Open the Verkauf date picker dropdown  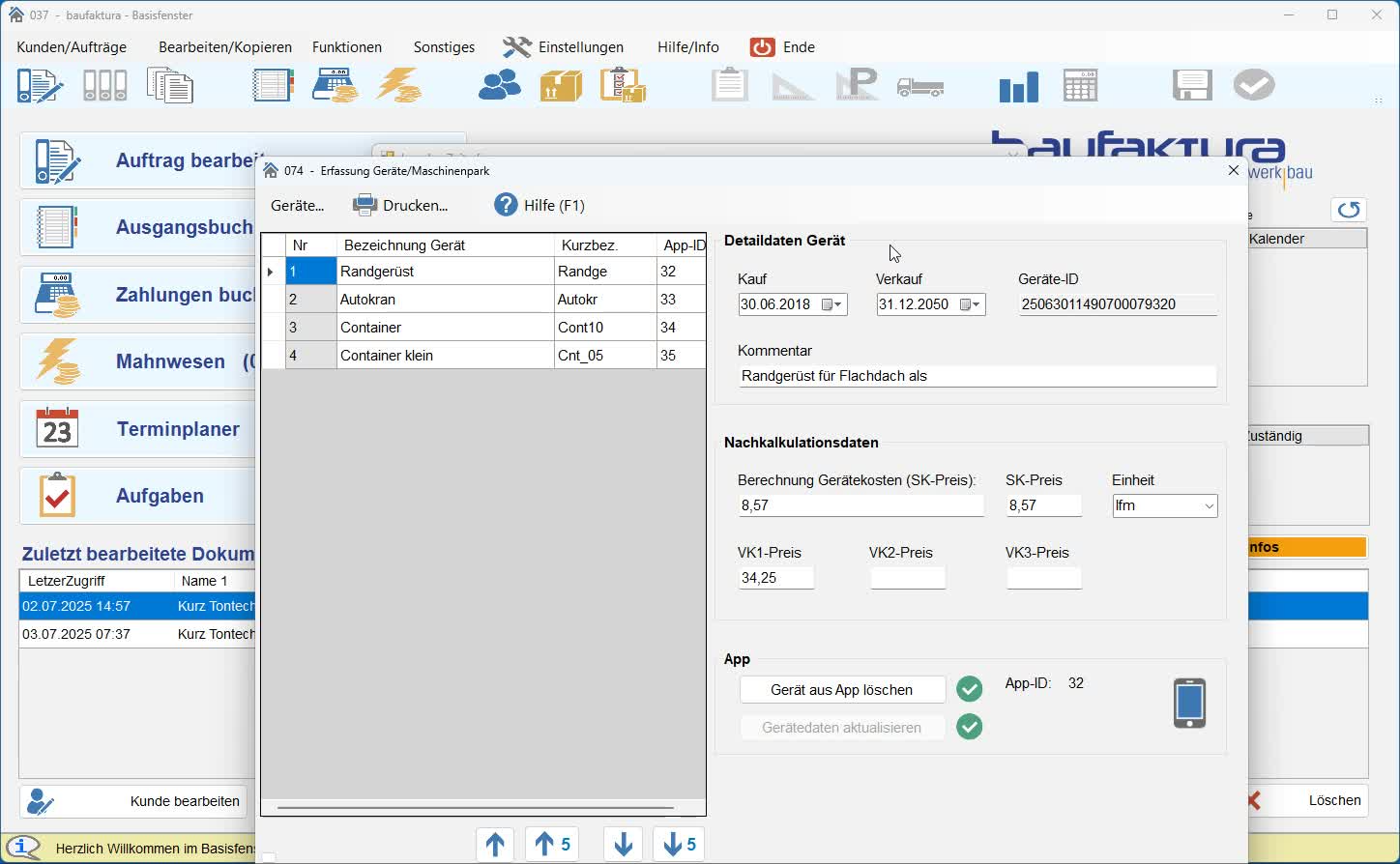point(970,304)
